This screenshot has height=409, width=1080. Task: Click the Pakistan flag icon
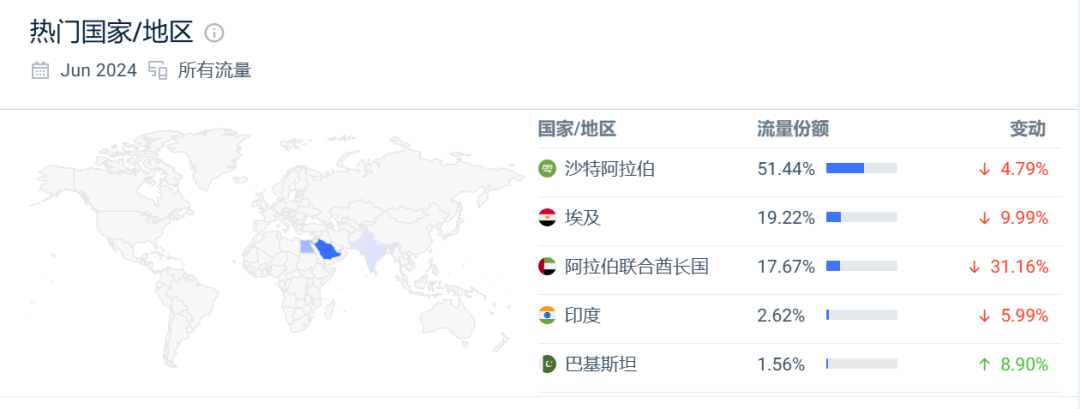[x=547, y=364]
